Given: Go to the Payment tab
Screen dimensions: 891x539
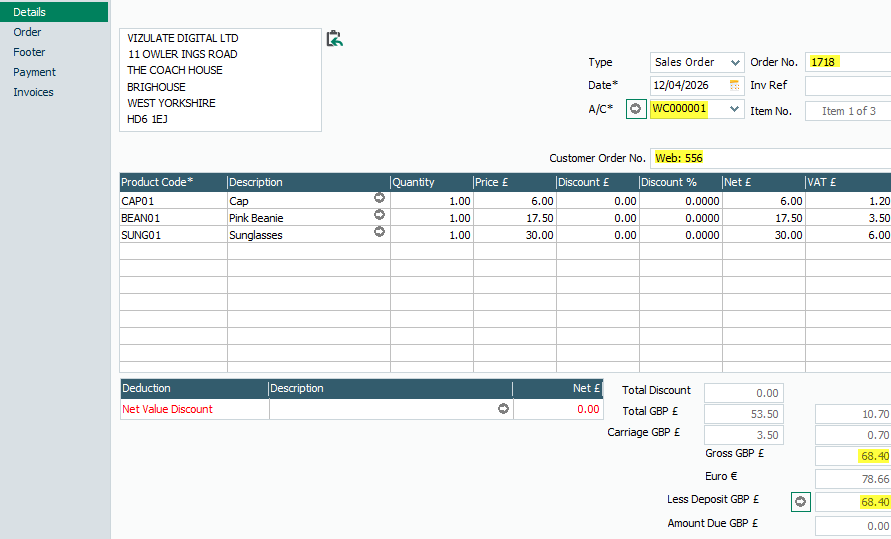Looking at the screenshot, I should [34, 72].
